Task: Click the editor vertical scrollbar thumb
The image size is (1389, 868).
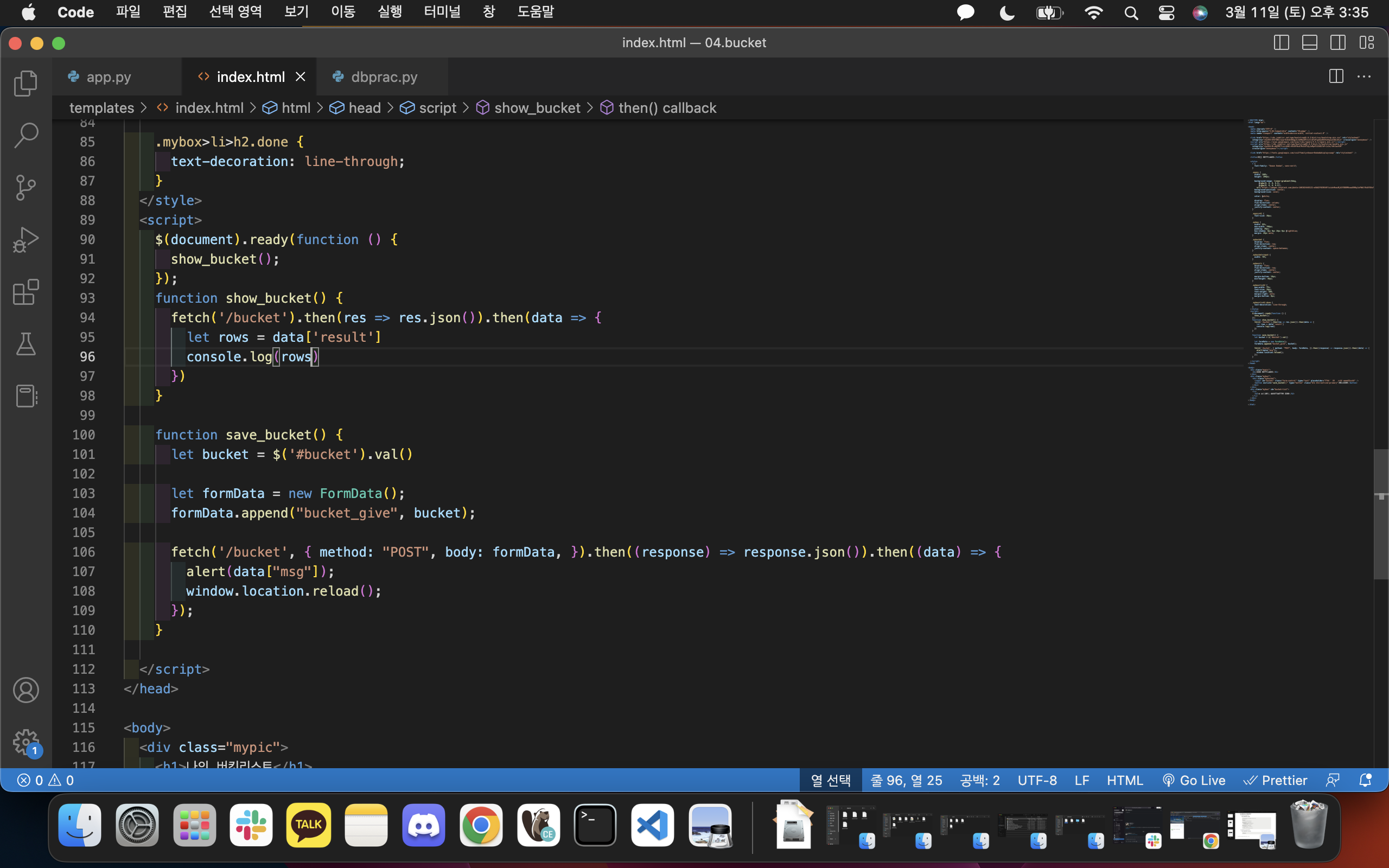Action: coord(1381,514)
